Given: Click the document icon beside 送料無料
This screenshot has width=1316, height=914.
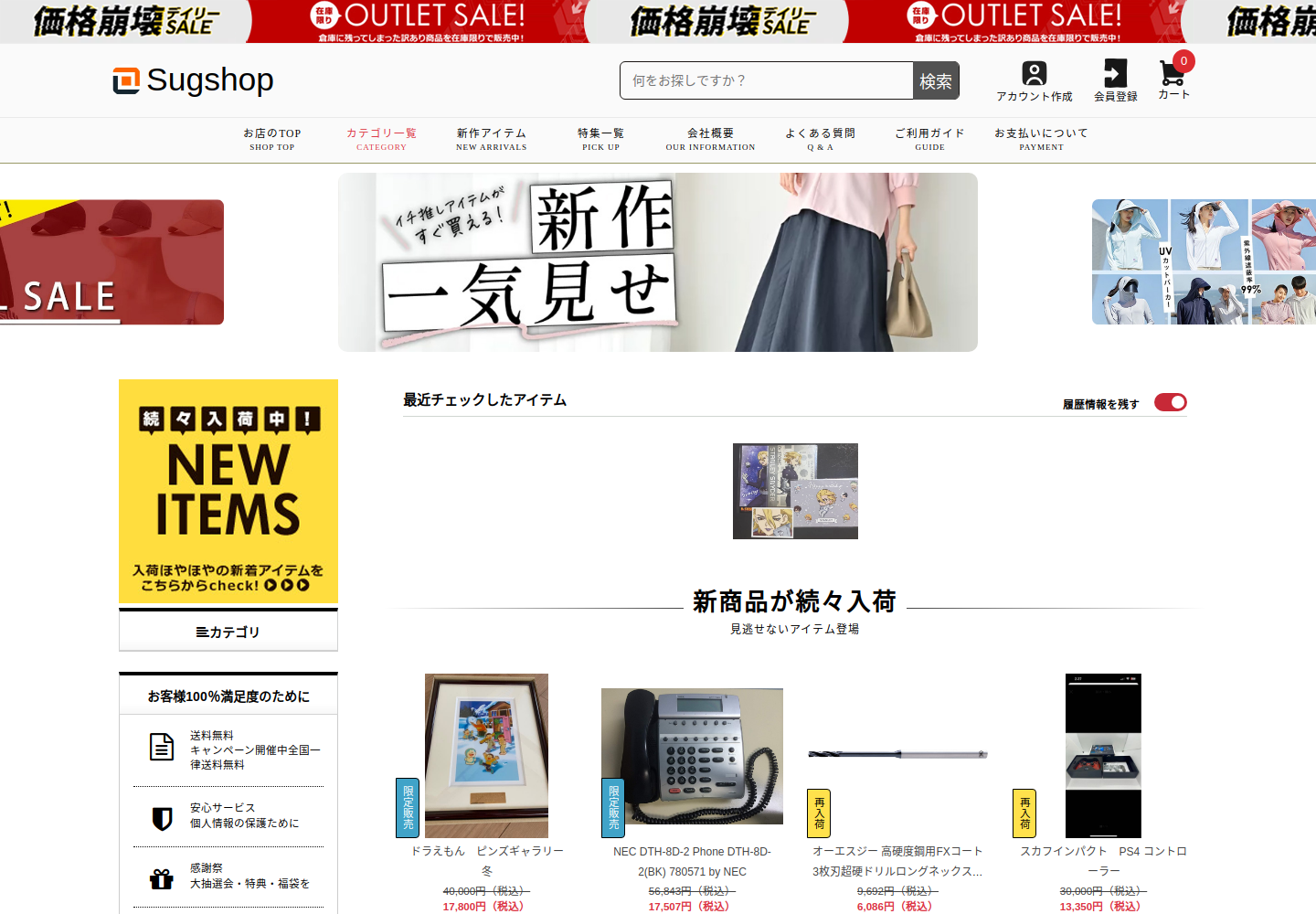Looking at the screenshot, I should coord(162,747).
